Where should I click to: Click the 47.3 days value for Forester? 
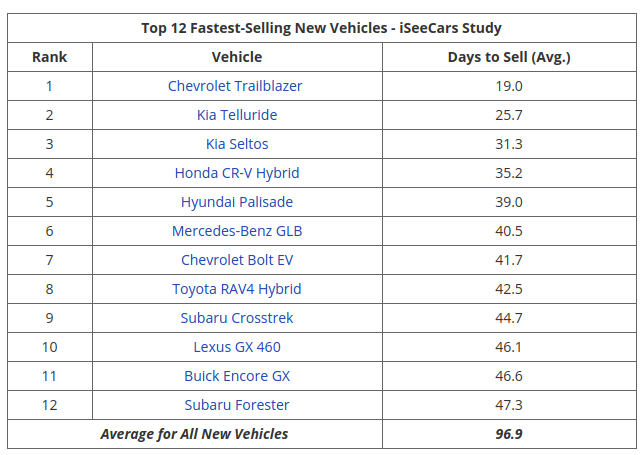click(509, 405)
